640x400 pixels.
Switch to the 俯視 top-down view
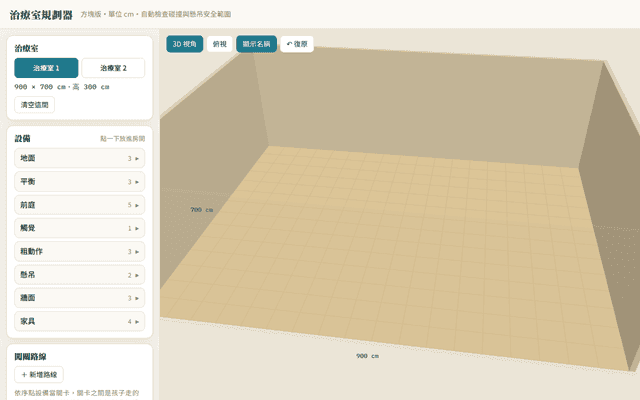(x=220, y=44)
